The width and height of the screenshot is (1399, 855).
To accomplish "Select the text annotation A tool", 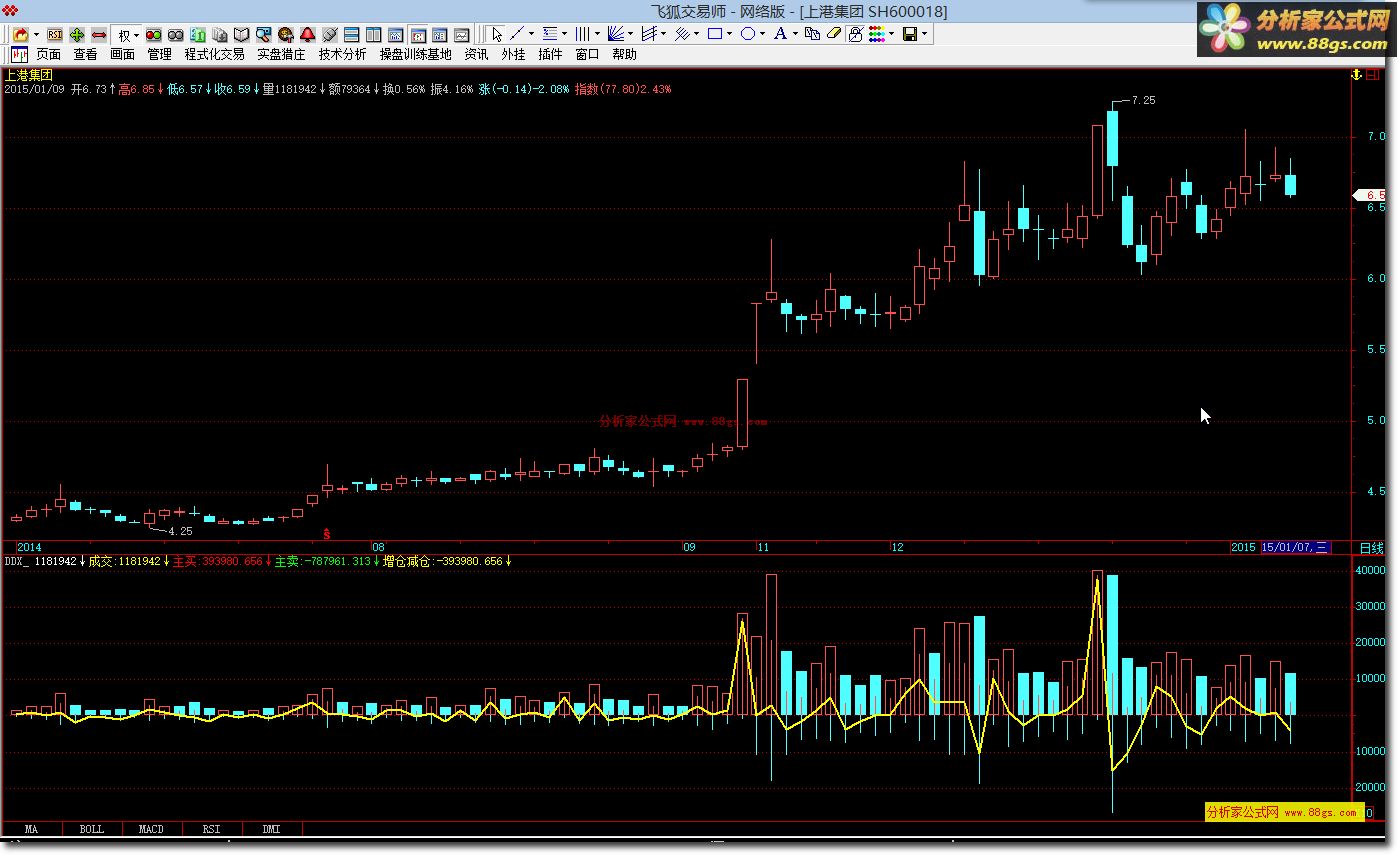I will click(780, 34).
